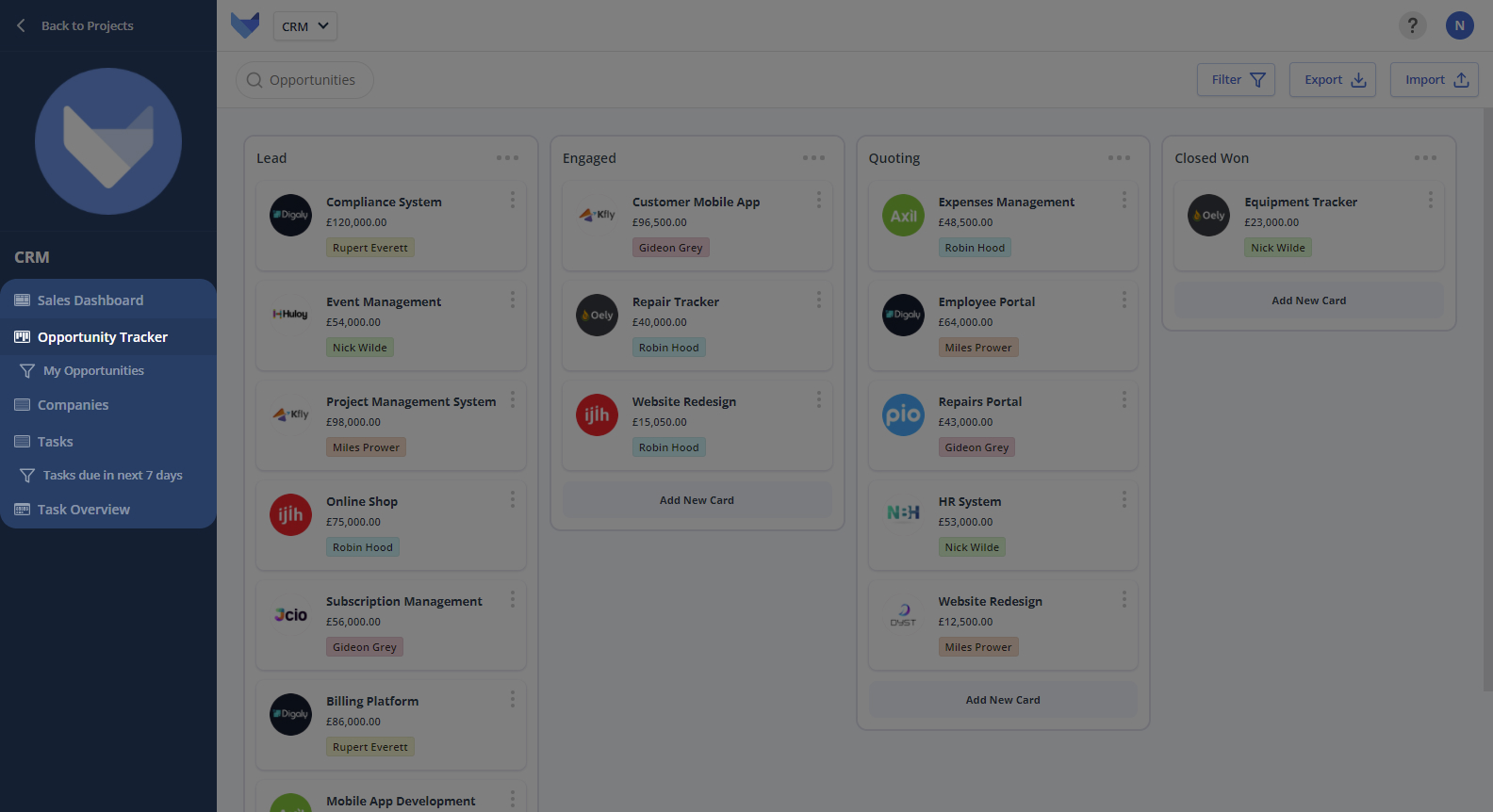The image size is (1493, 812).
Task: Select the My Opportunities filter
Action: pos(93,371)
